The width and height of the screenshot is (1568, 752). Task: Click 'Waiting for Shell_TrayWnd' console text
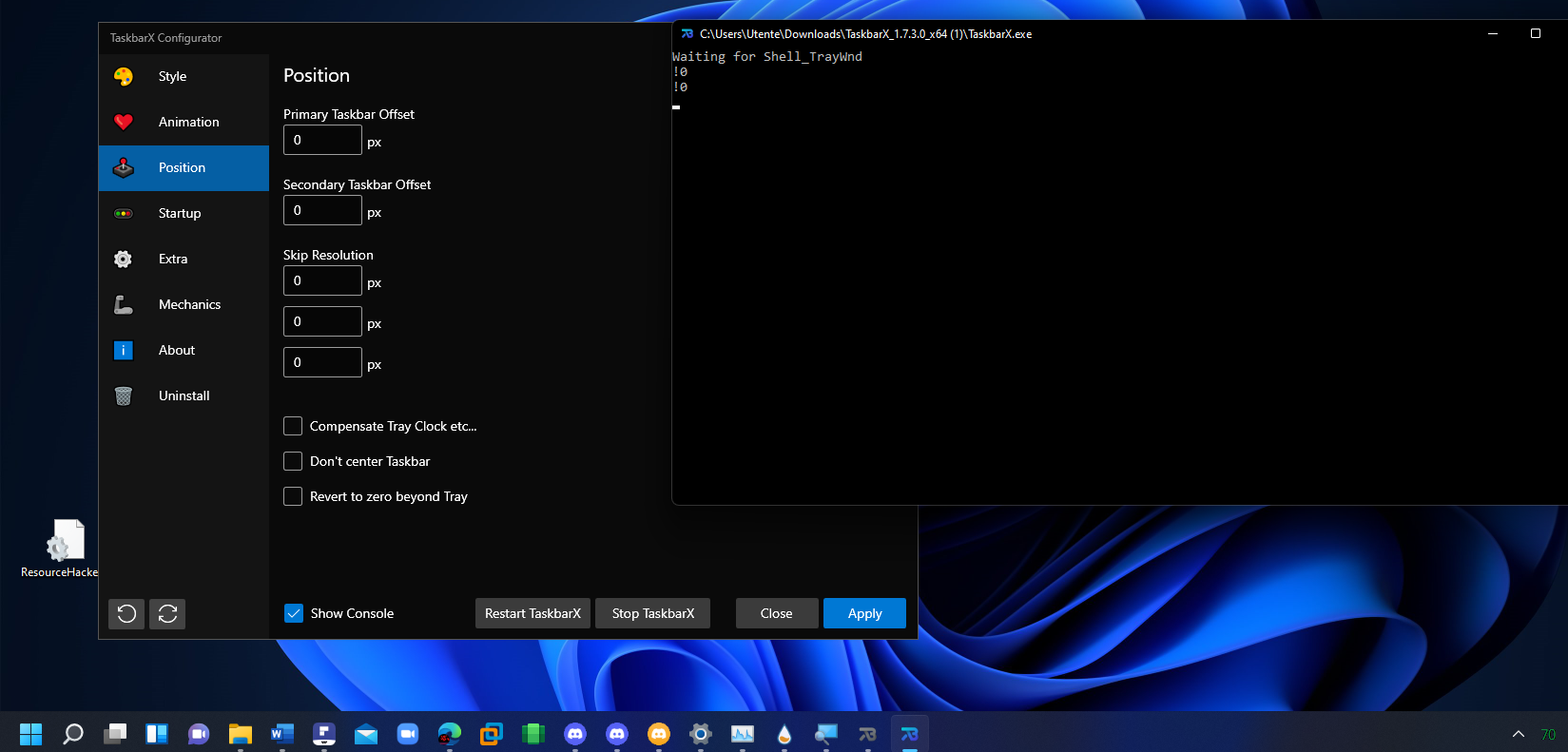pyautogui.click(x=767, y=56)
